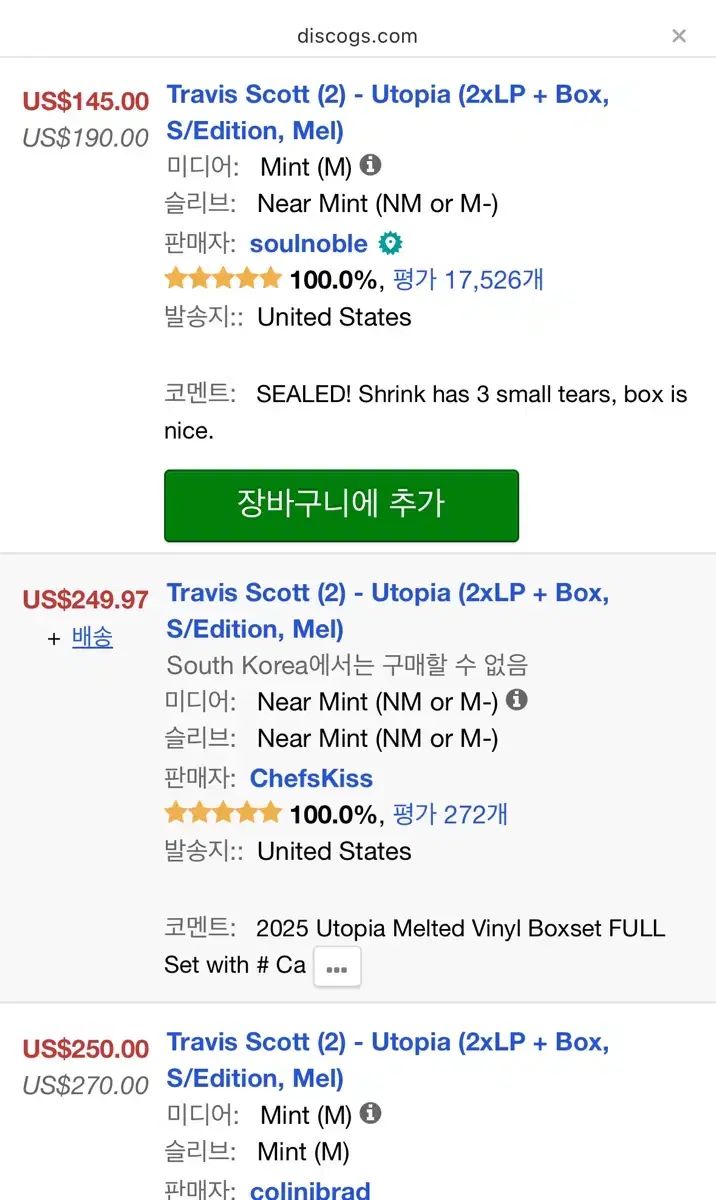Click info icon beside third listing's Mint (M)
The width and height of the screenshot is (716, 1200).
click(370, 1113)
